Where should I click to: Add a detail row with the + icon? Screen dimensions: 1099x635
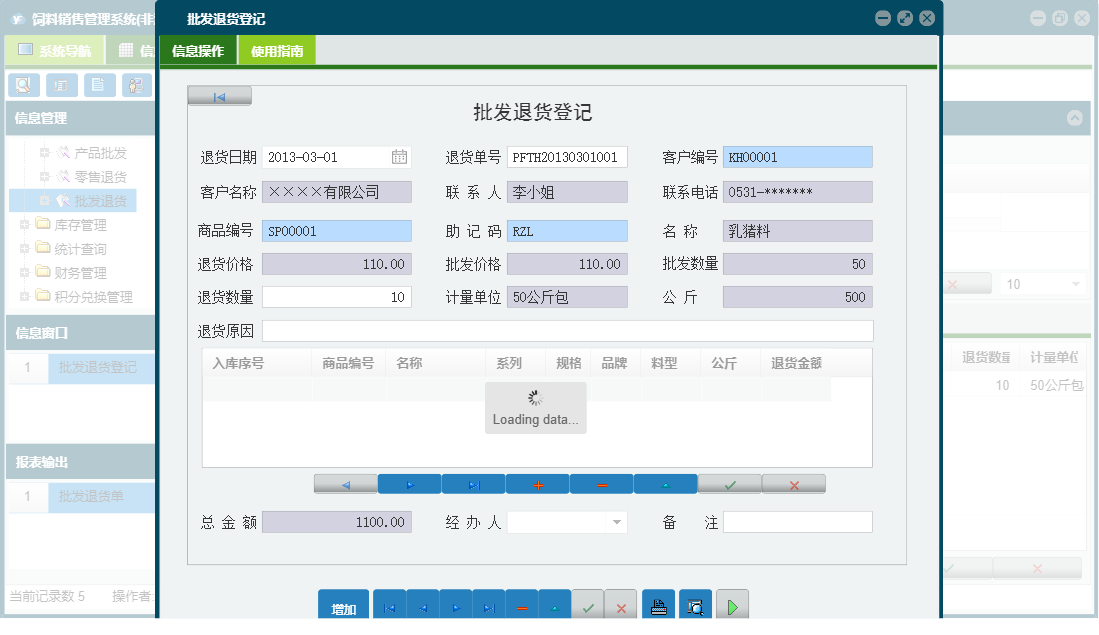[x=538, y=483]
